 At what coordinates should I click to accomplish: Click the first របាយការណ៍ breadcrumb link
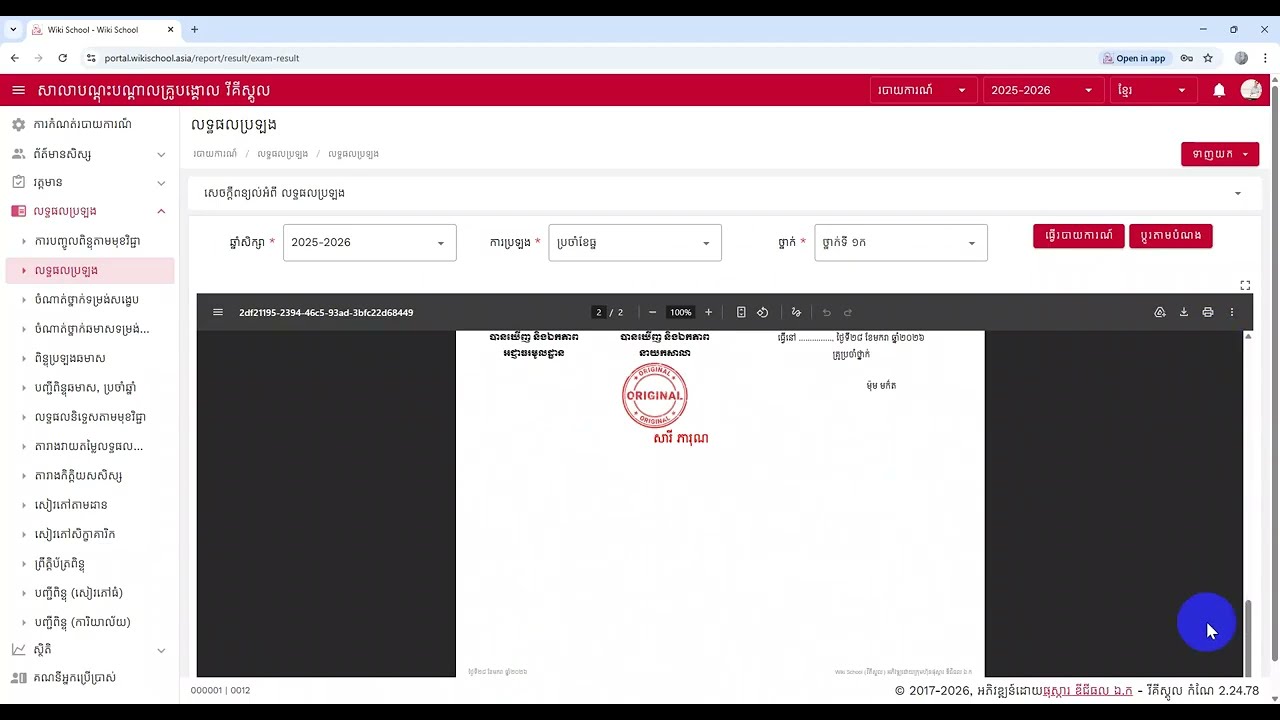coord(215,154)
